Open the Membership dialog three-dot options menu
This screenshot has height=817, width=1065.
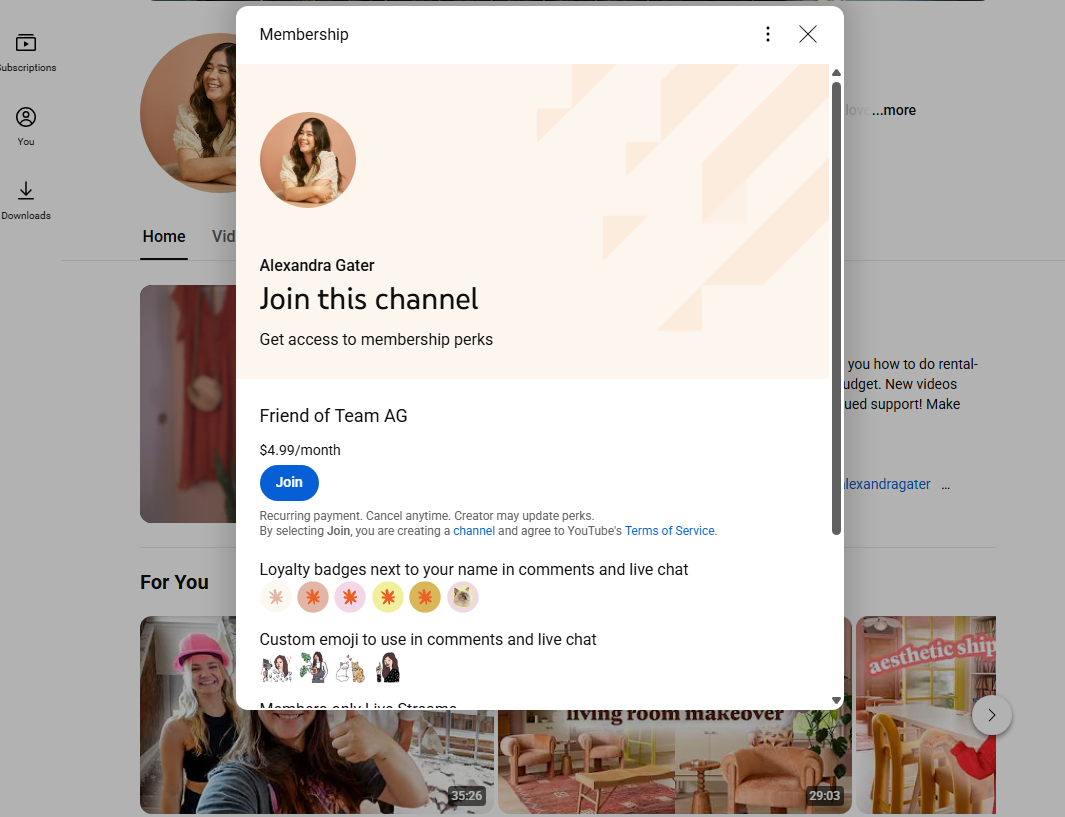pos(768,34)
